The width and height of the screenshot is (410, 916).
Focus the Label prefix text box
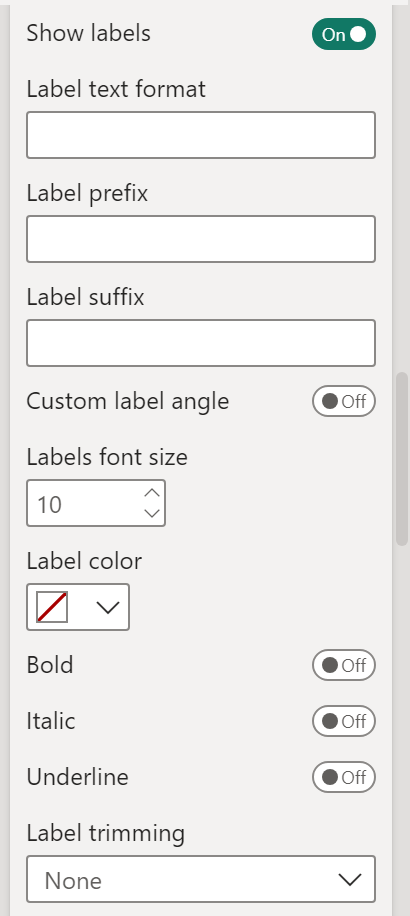(x=201, y=239)
